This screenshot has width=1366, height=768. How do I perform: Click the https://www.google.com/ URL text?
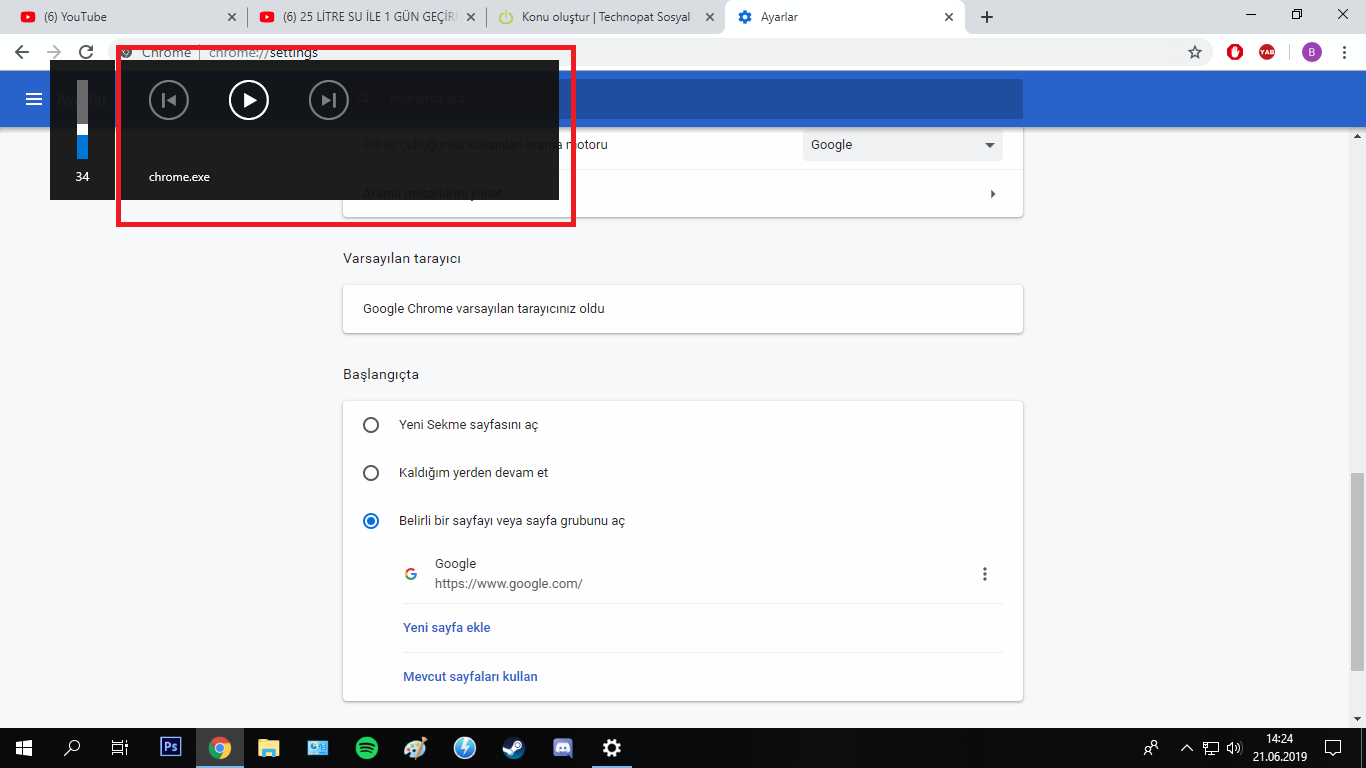pos(509,584)
